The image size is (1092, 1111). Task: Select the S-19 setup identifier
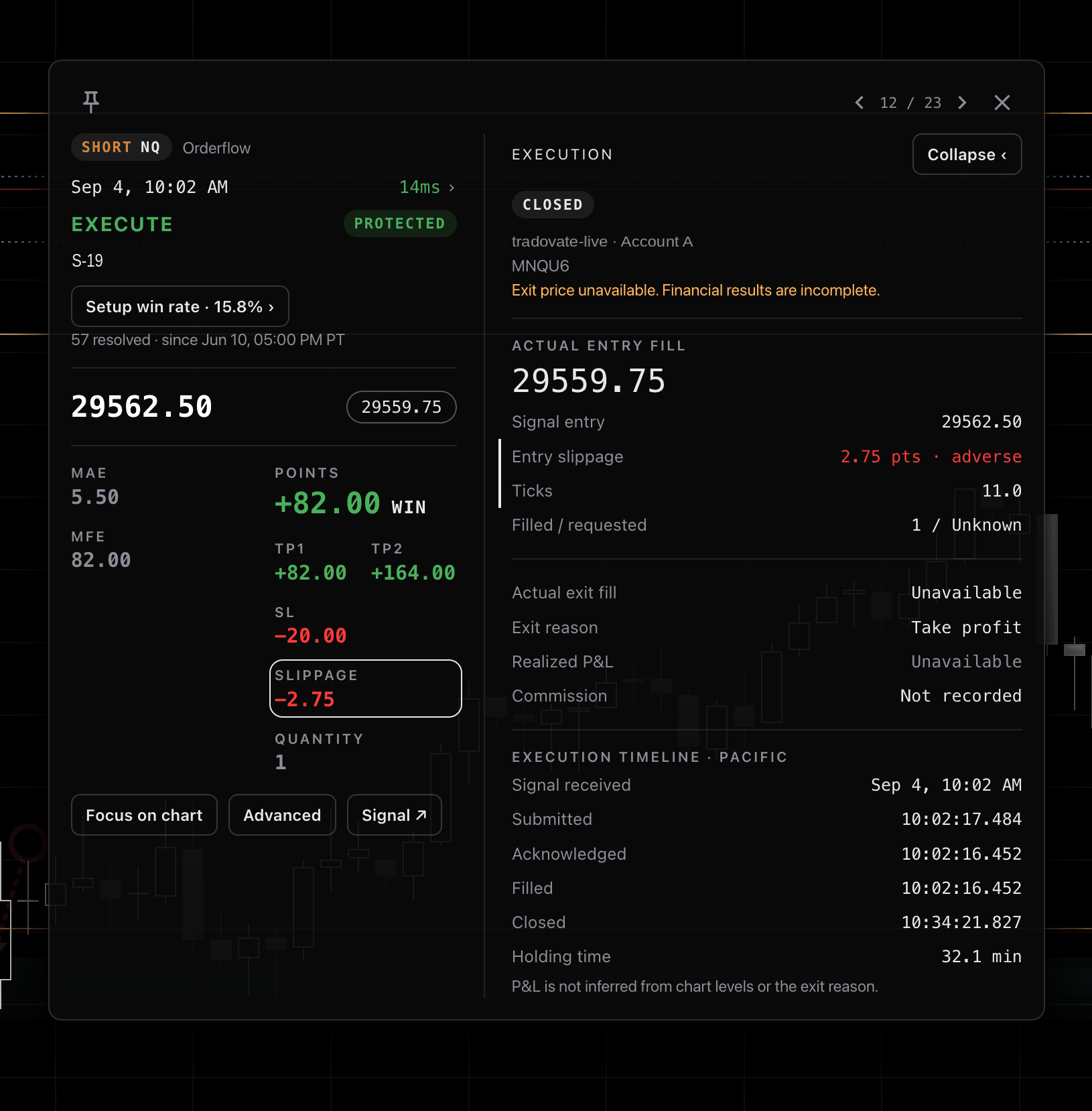pos(87,261)
